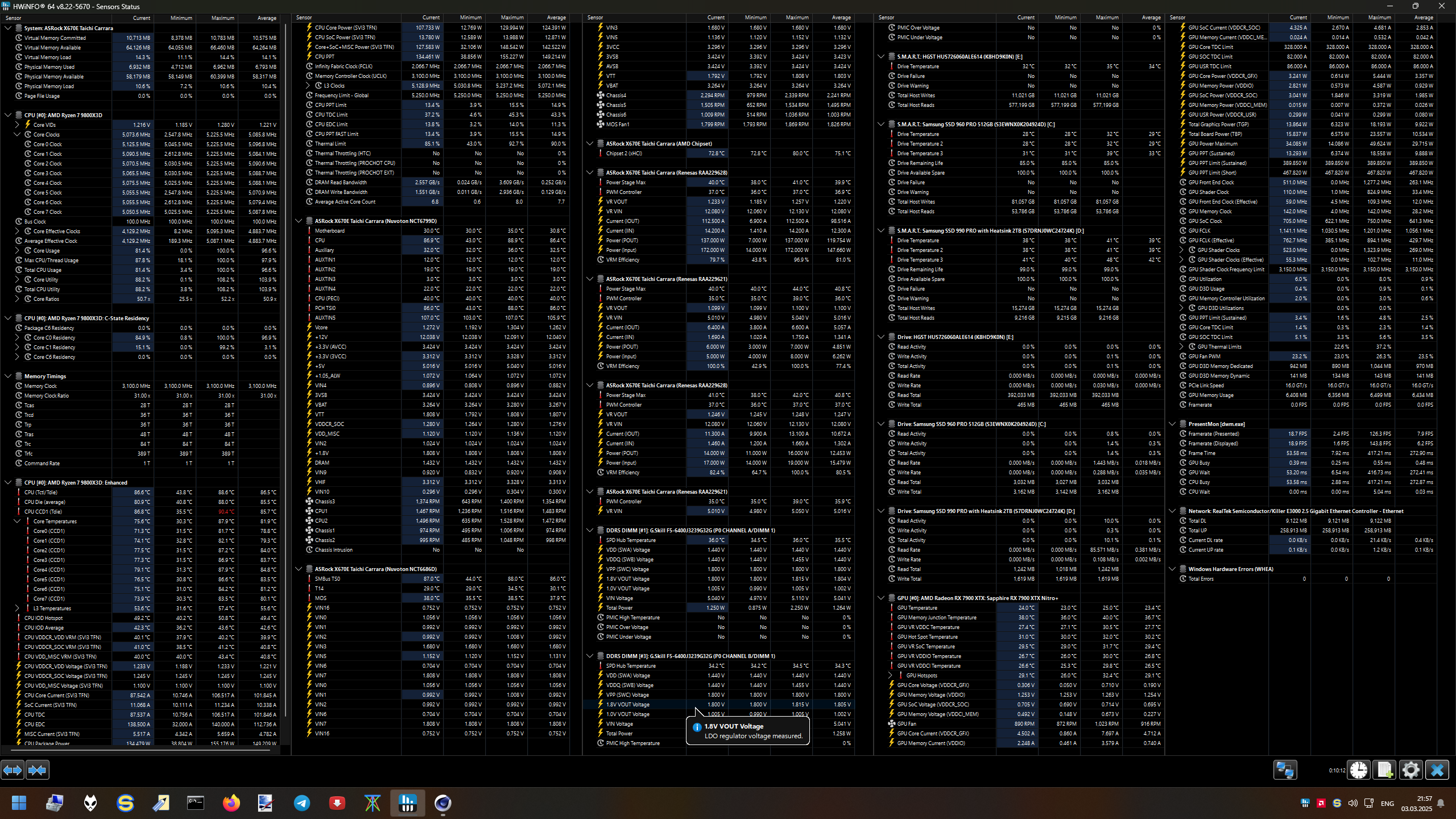Click the Sensor column header in second panel
This screenshot has height=819, width=1456.
pos(304,18)
